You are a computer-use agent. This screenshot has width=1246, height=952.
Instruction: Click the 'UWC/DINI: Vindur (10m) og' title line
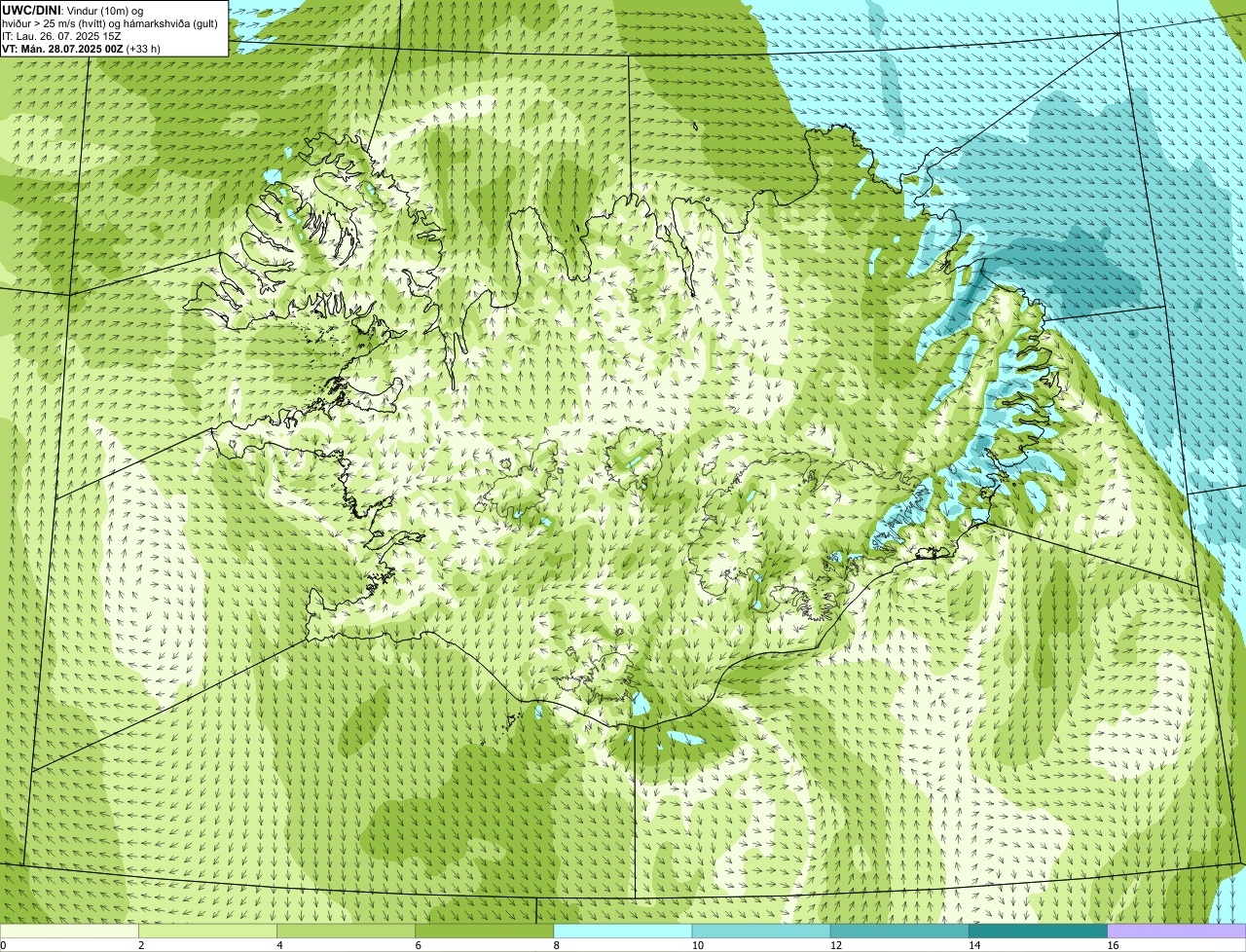[x=73, y=11]
